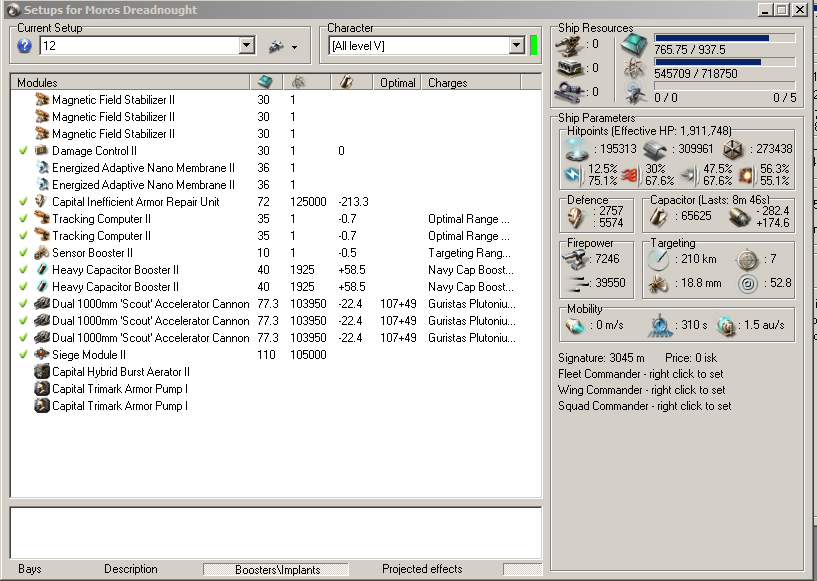This screenshot has width=817, height=581.
Task: Click the Price: 0 isk text
Action: click(691, 358)
